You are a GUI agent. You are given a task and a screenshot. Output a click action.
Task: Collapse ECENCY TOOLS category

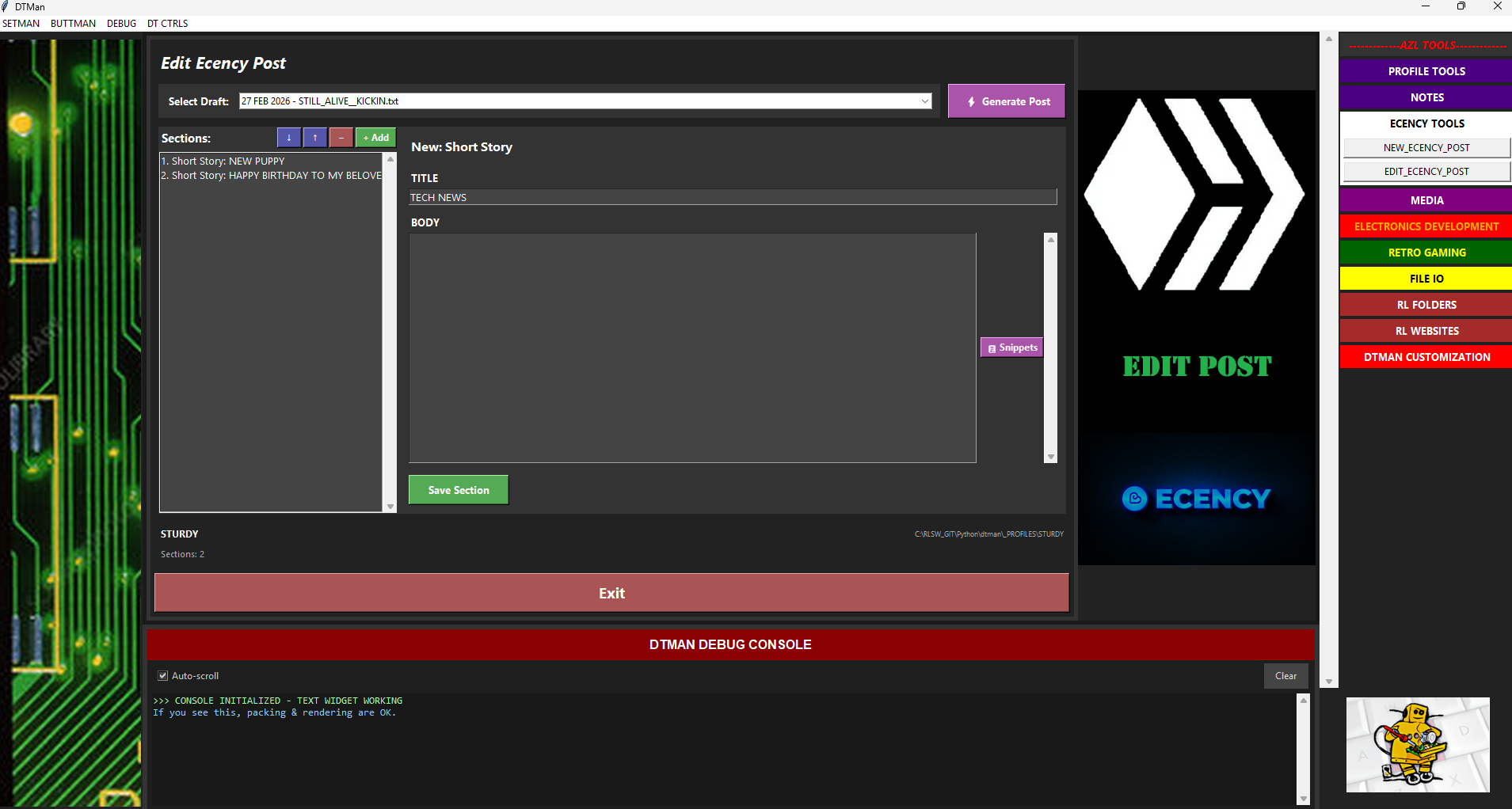point(1426,123)
